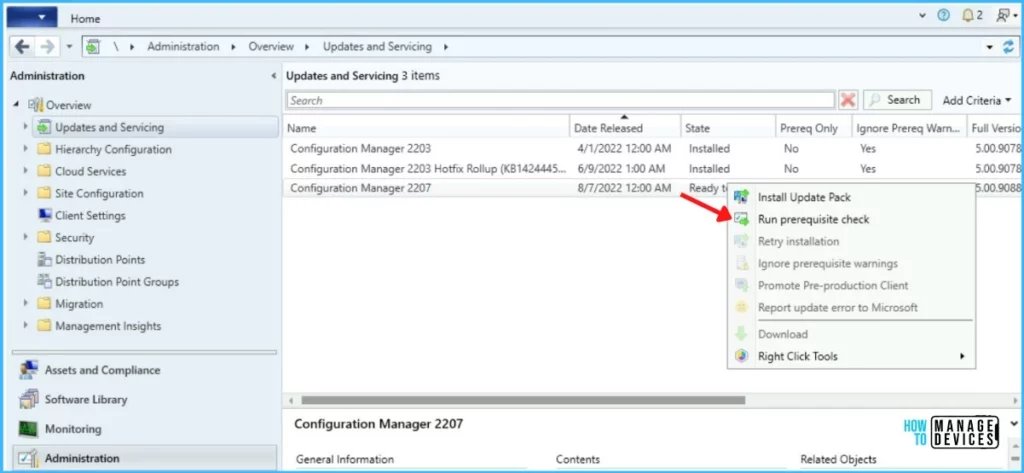Choose Install Update Pack from context menu

pyautogui.click(x=852, y=197)
